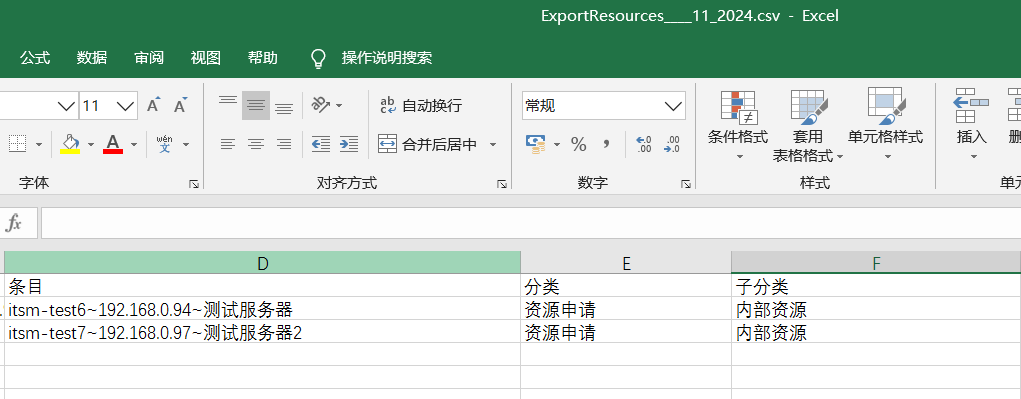Click the text orientation icon

tap(320, 105)
